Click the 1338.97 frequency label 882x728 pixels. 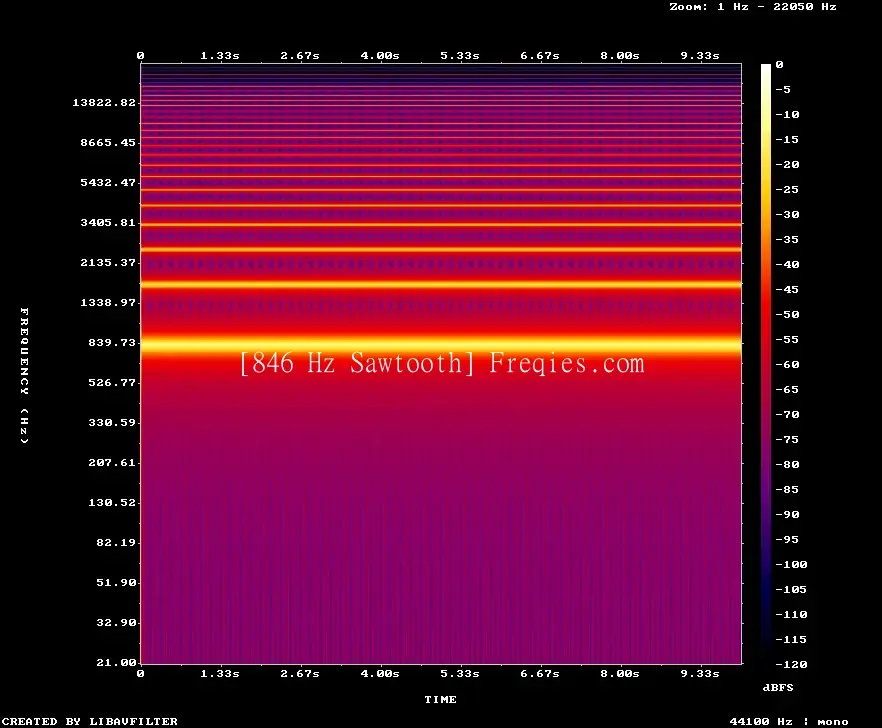coord(108,302)
